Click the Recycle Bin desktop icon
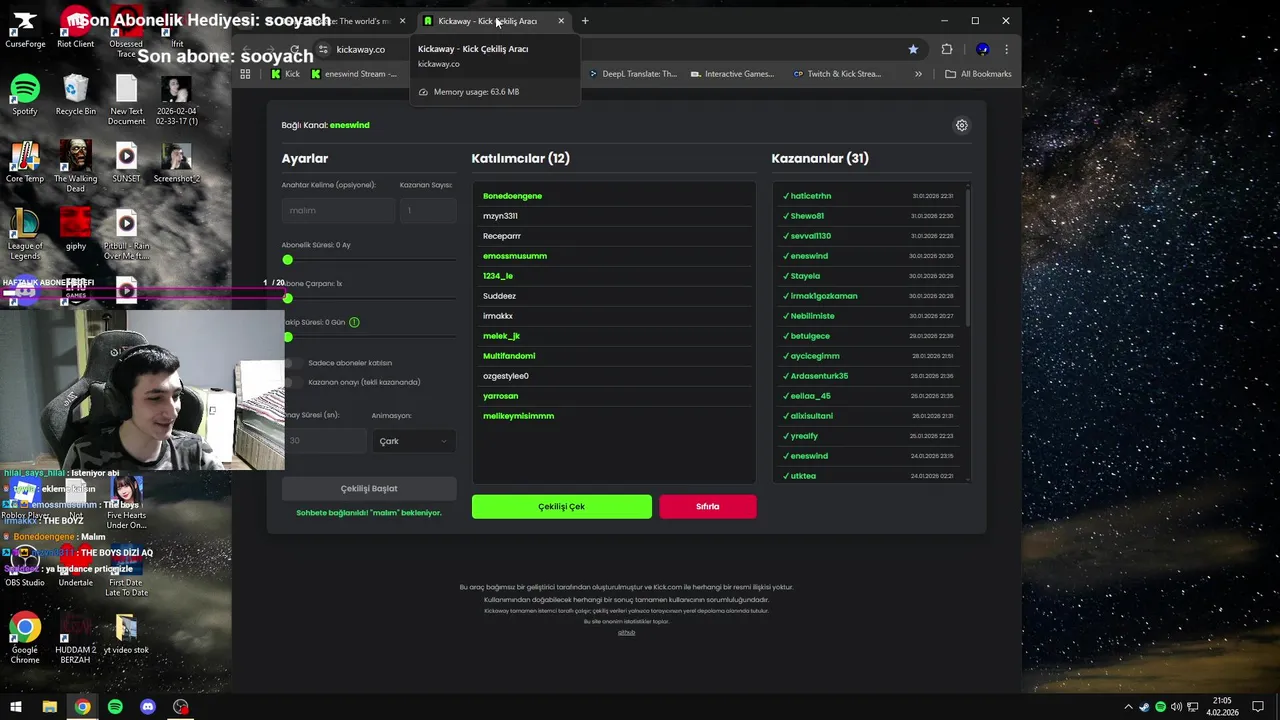The height and width of the screenshot is (720, 1280). click(x=76, y=96)
